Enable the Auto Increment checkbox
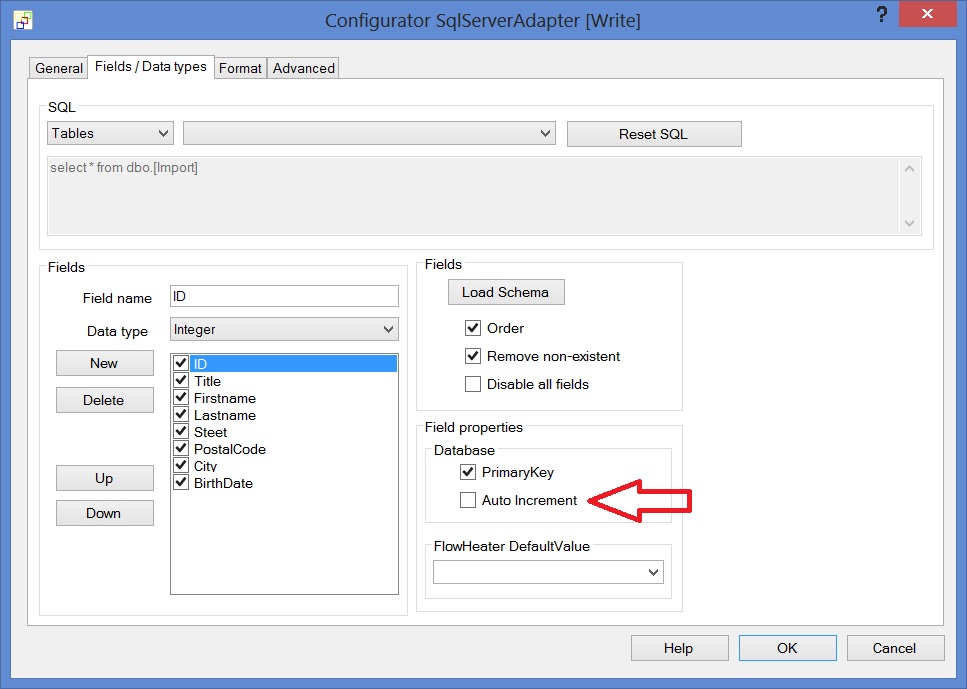Image resolution: width=967 pixels, height=689 pixels. (467, 500)
